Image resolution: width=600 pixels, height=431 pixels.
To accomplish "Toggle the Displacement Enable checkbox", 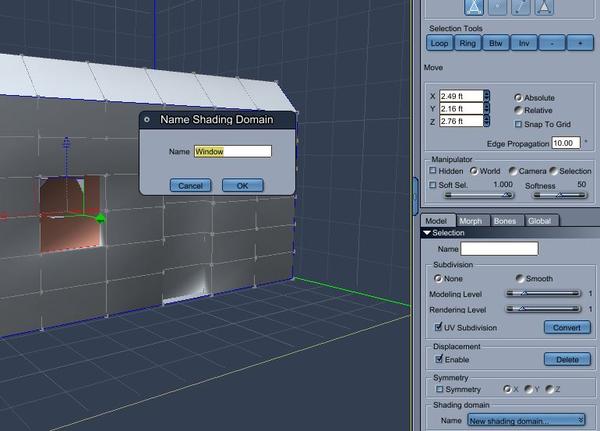I will click(x=439, y=359).
